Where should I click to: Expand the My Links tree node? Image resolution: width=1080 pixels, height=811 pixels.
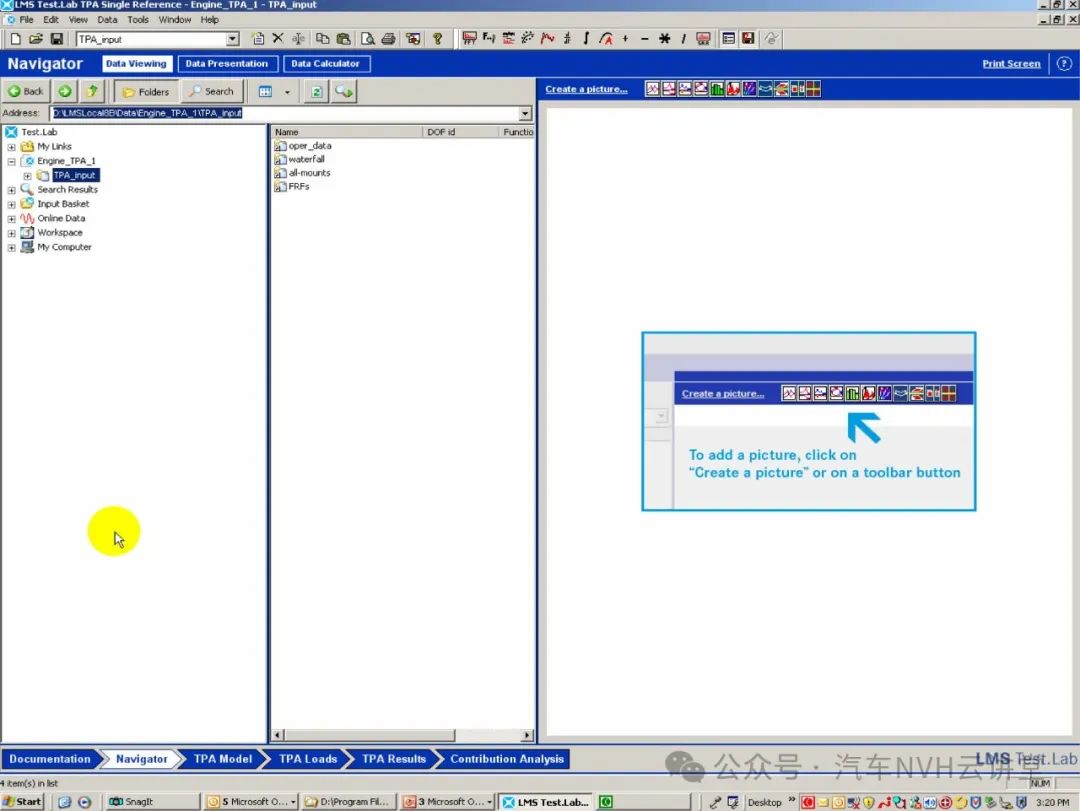click(x=12, y=147)
